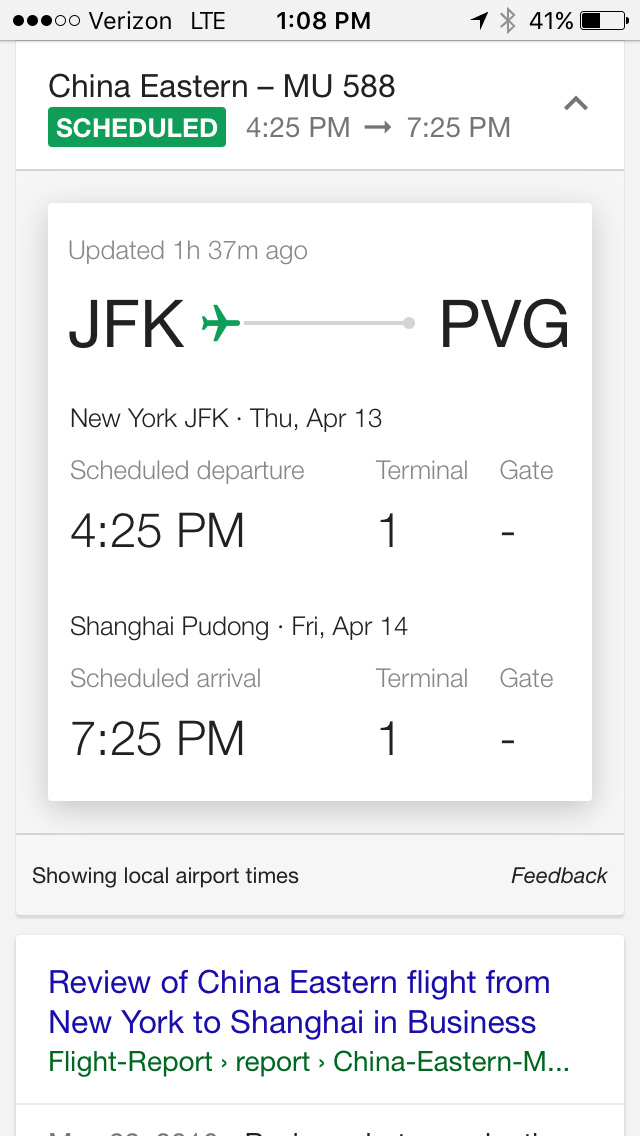The width and height of the screenshot is (640, 1136).
Task: Tap the Flight-Report green URL breadcrumb
Action: [x=308, y=1061]
